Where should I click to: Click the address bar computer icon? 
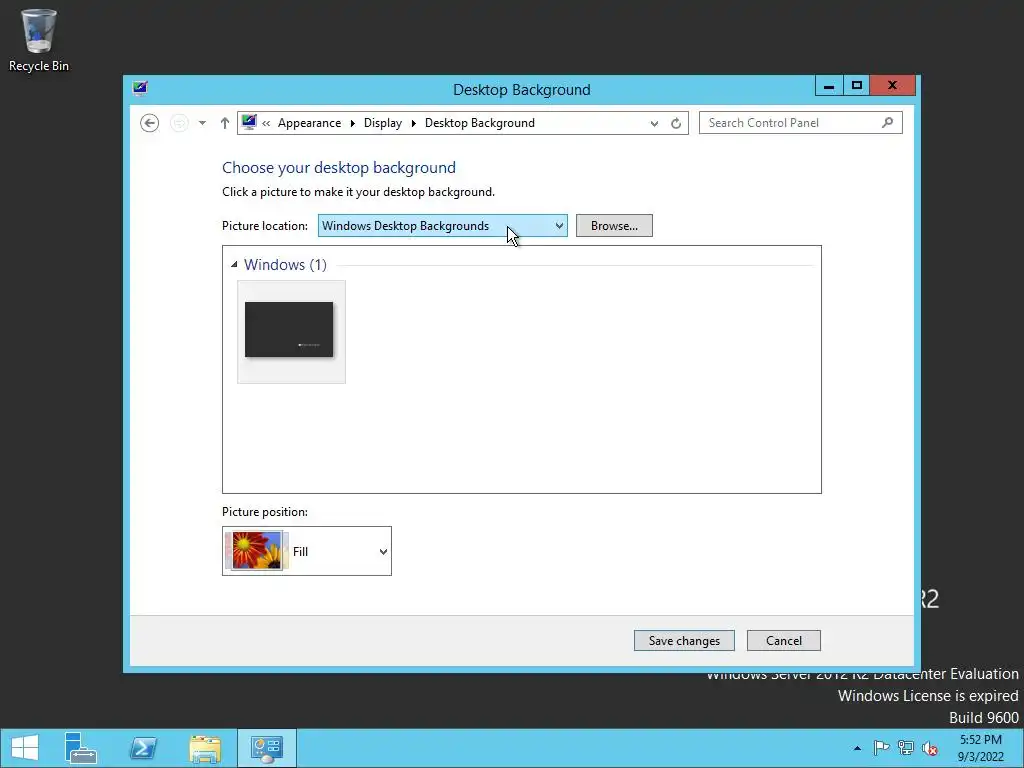coord(249,122)
